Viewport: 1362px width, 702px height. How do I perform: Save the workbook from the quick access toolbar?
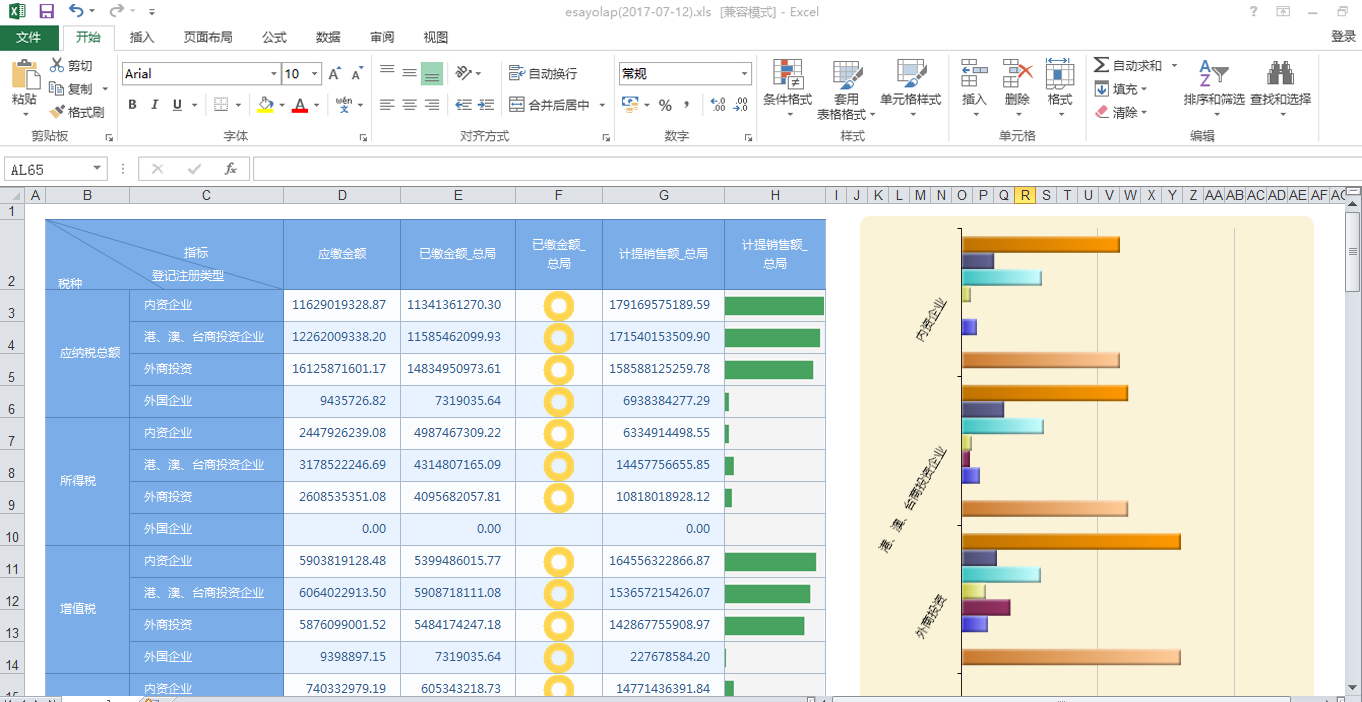click(x=47, y=12)
